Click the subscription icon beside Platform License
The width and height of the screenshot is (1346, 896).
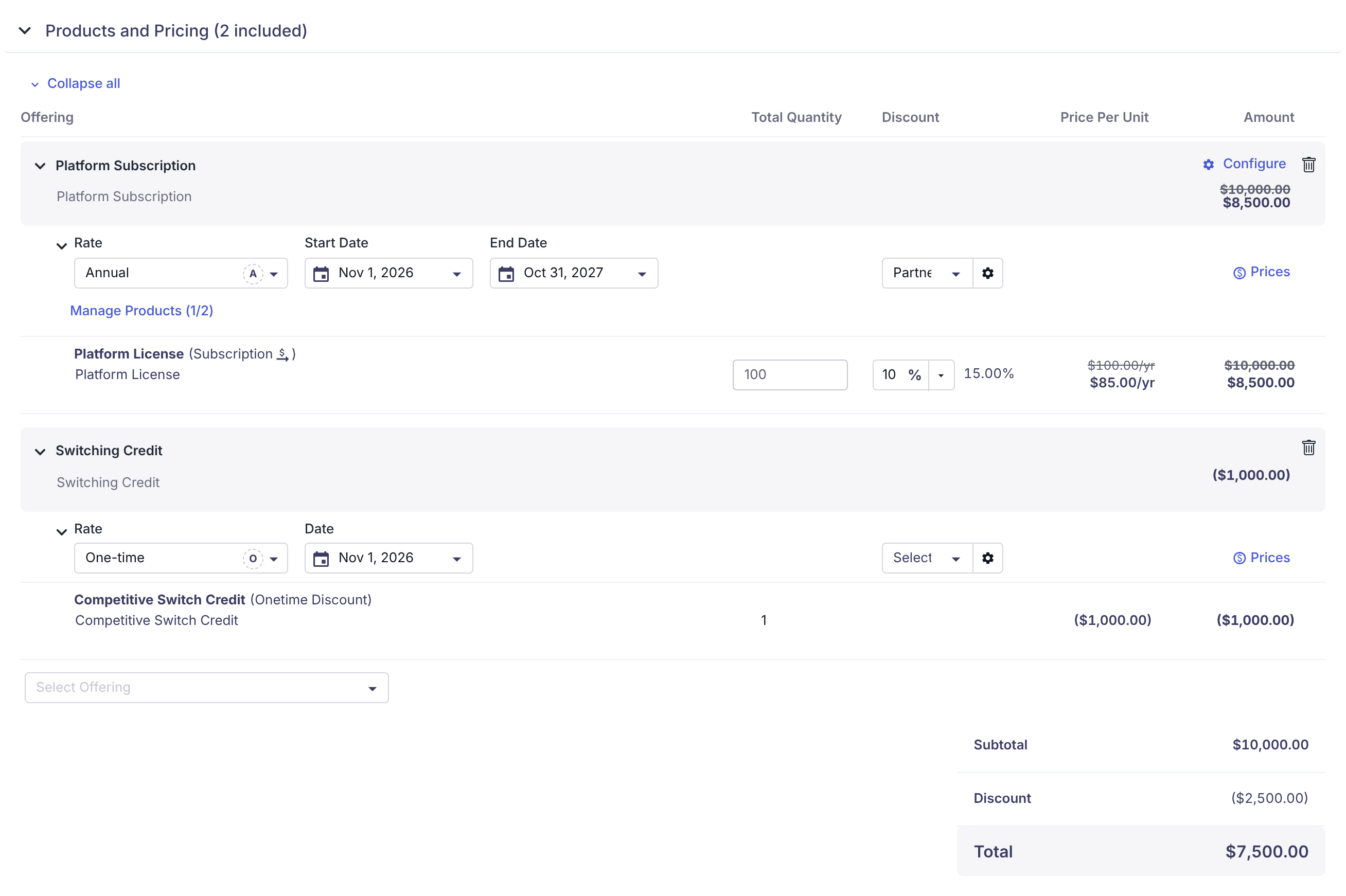click(282, 354)
